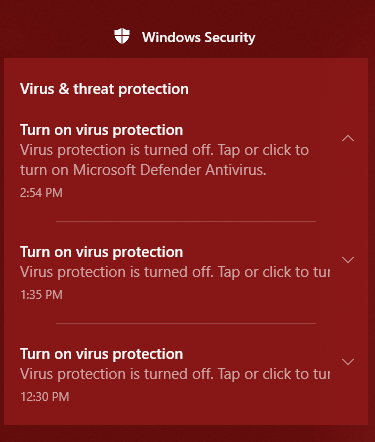Select the 1:35 PM timestamp
This screenshot has height=442, width=375.
click(41, 295)
